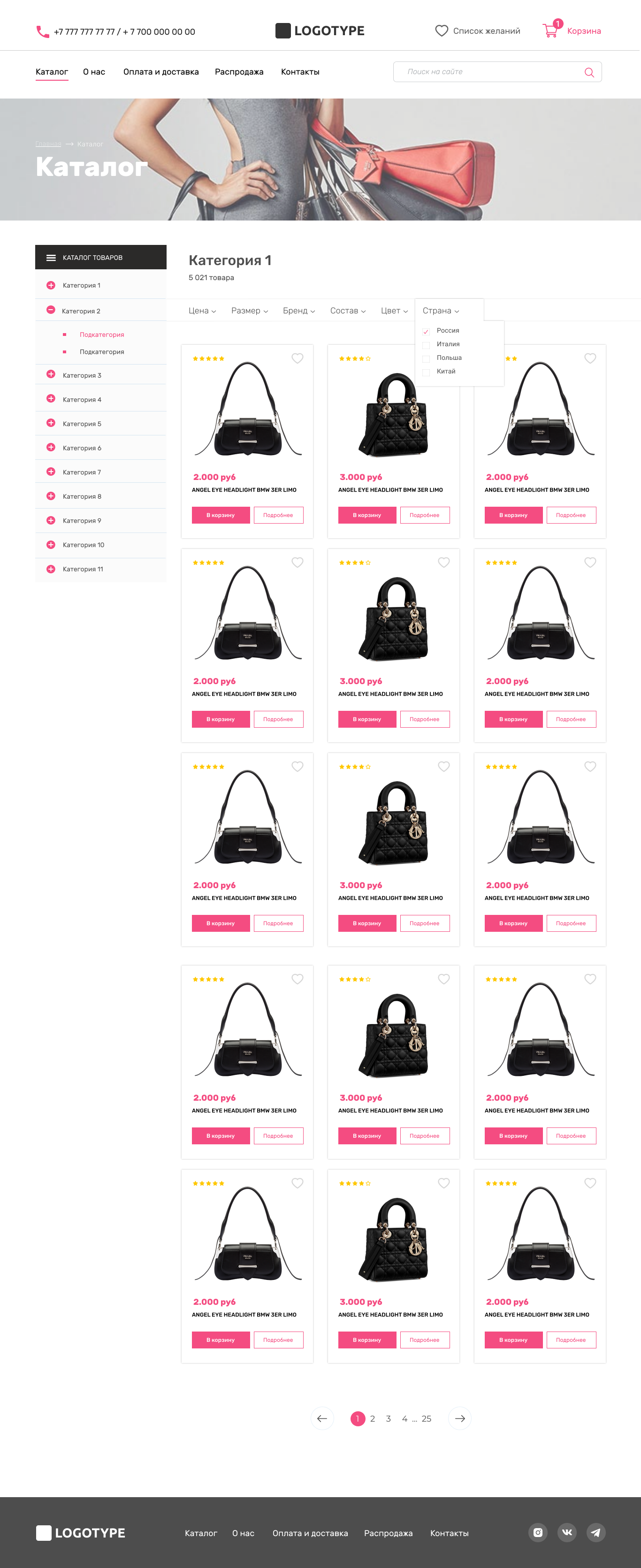This screenshot has height=1568, width=641.
Task: Uncheck the Россия country checkbox
Action: tap(426, 331)
